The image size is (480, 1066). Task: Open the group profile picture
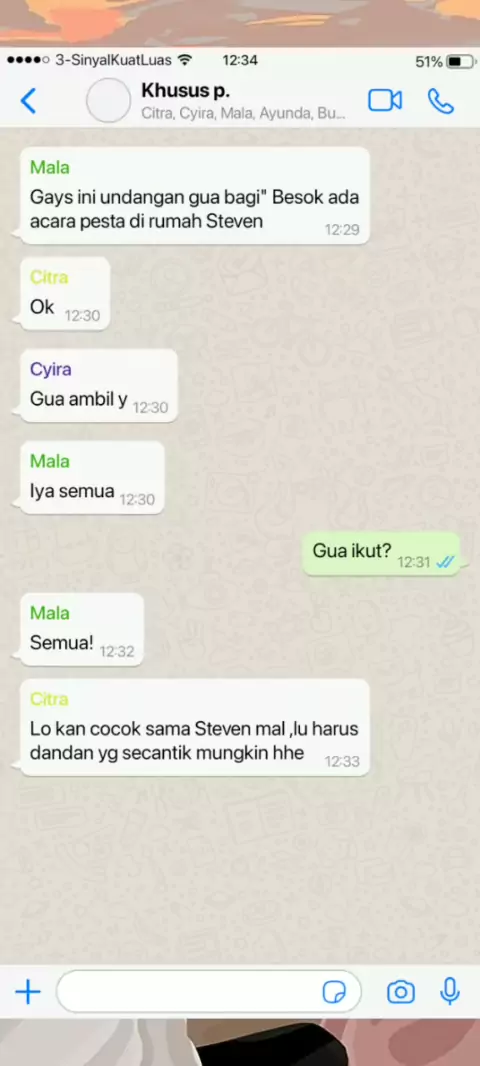(x=108, y=101)
